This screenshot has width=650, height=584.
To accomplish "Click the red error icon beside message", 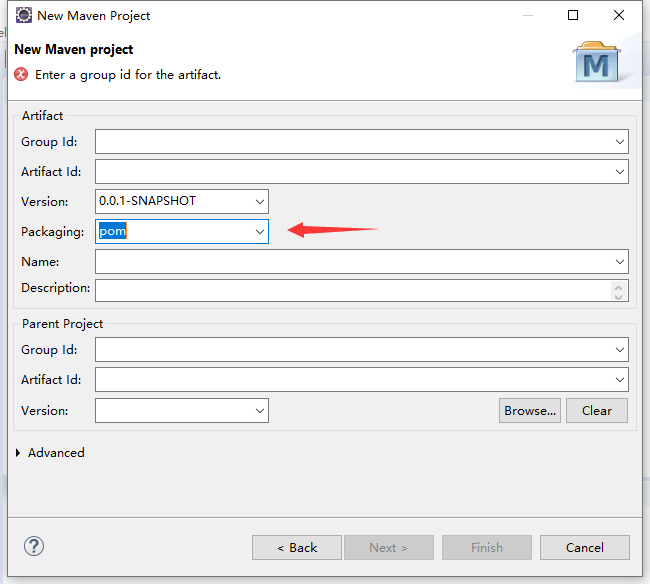I will 21,75.
